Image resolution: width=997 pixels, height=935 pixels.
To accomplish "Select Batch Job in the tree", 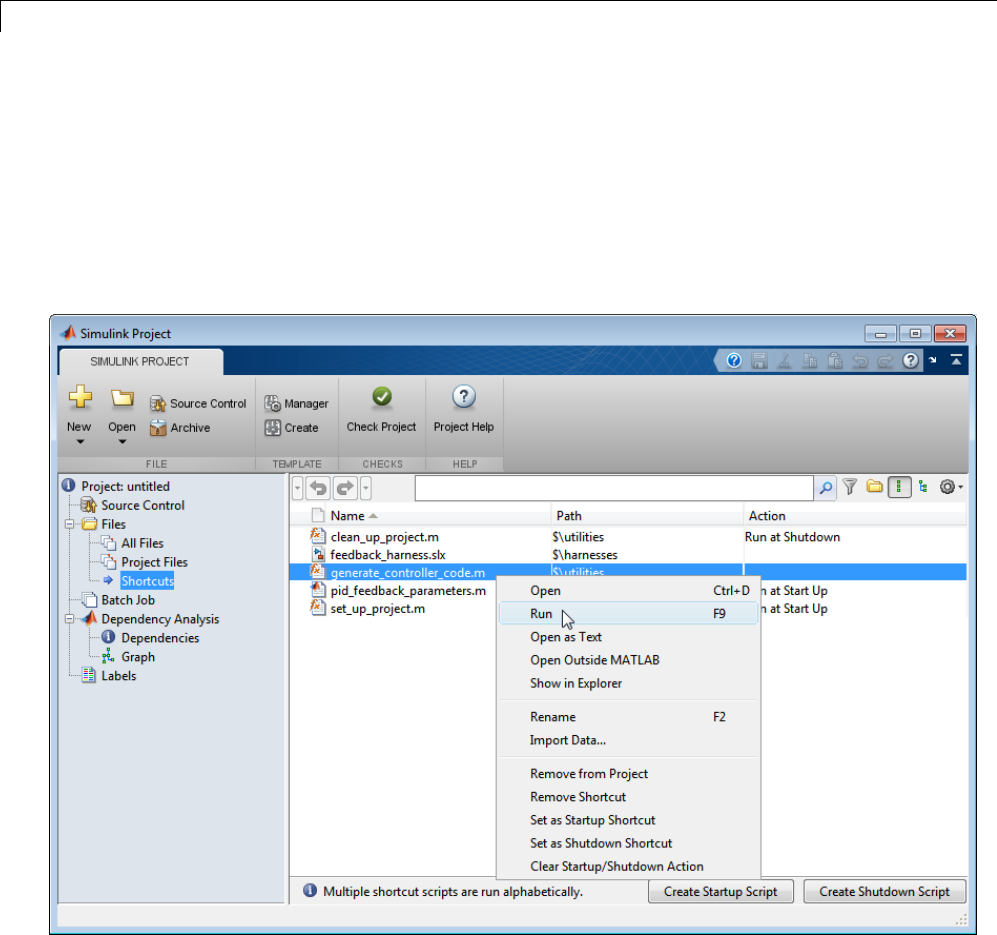I will [x=128, y=600].
